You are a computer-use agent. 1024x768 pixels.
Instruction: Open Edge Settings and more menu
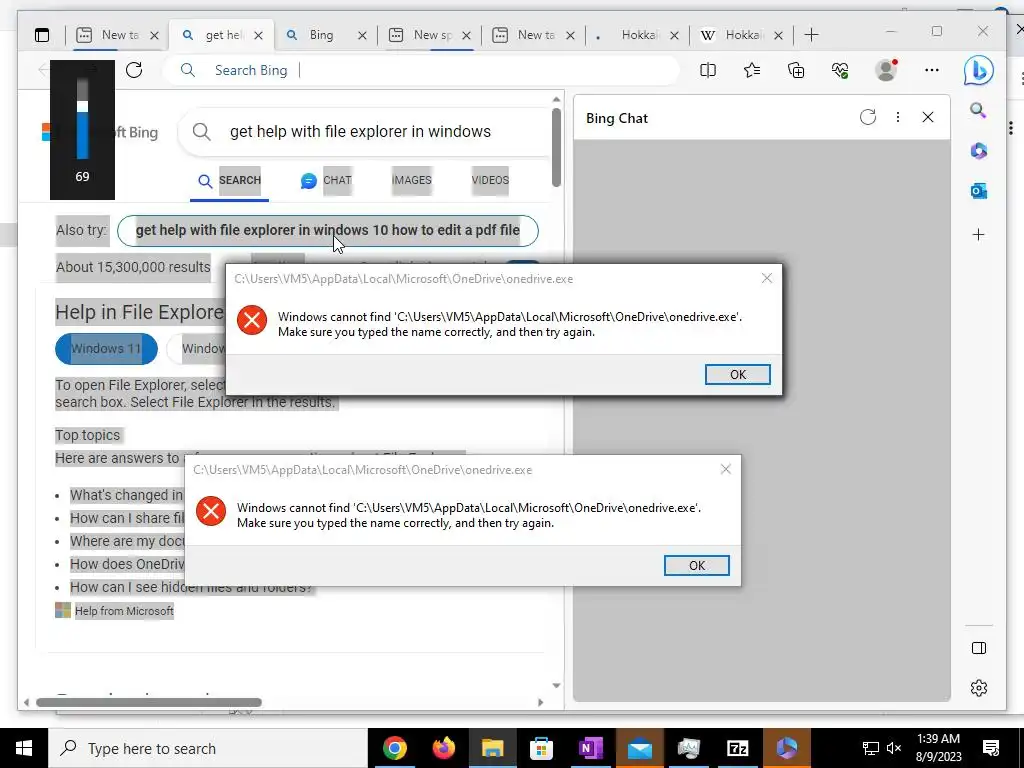932,70
